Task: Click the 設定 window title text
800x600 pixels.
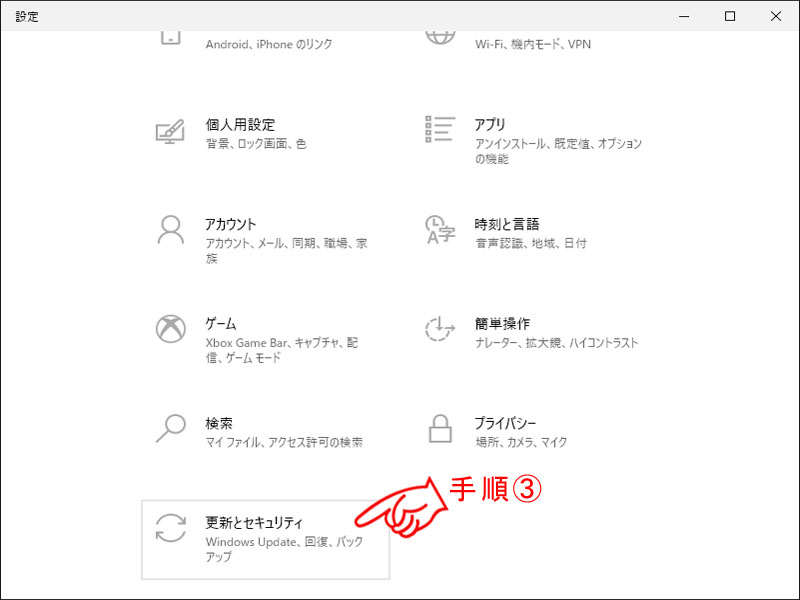Action: click(x=27, y=16)
